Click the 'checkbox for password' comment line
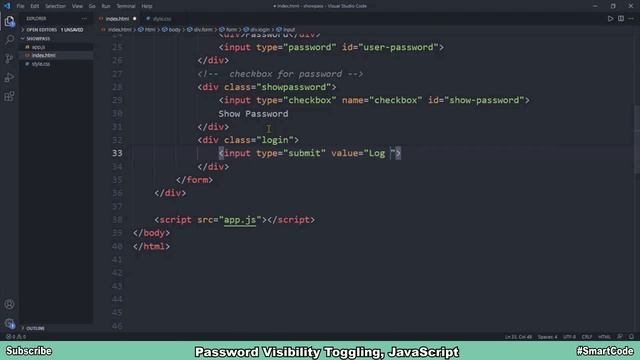The height and width of the screenshot is (360, 640). [x=280, y=74]
